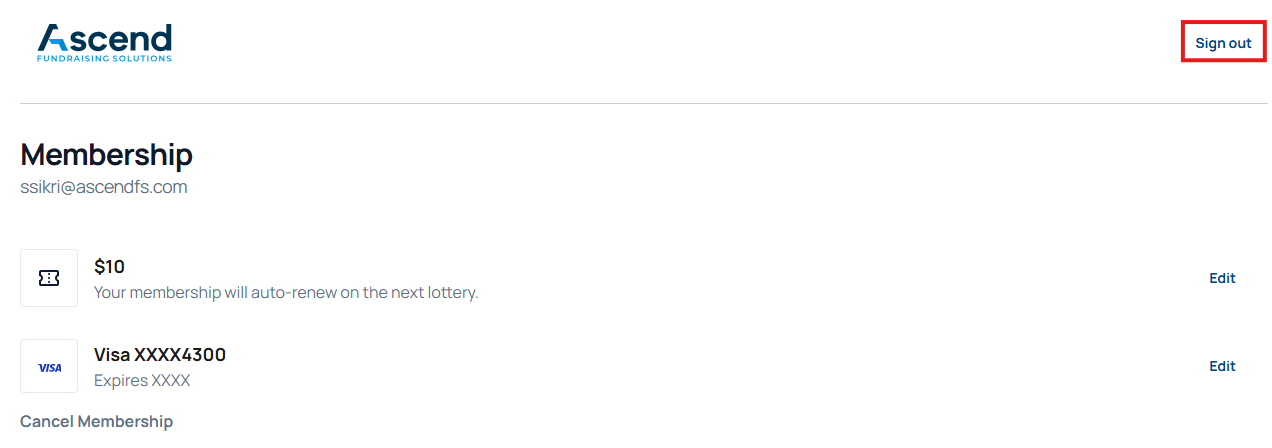
Task: Edit the Visa payment method
Action: coord(1222,366)
